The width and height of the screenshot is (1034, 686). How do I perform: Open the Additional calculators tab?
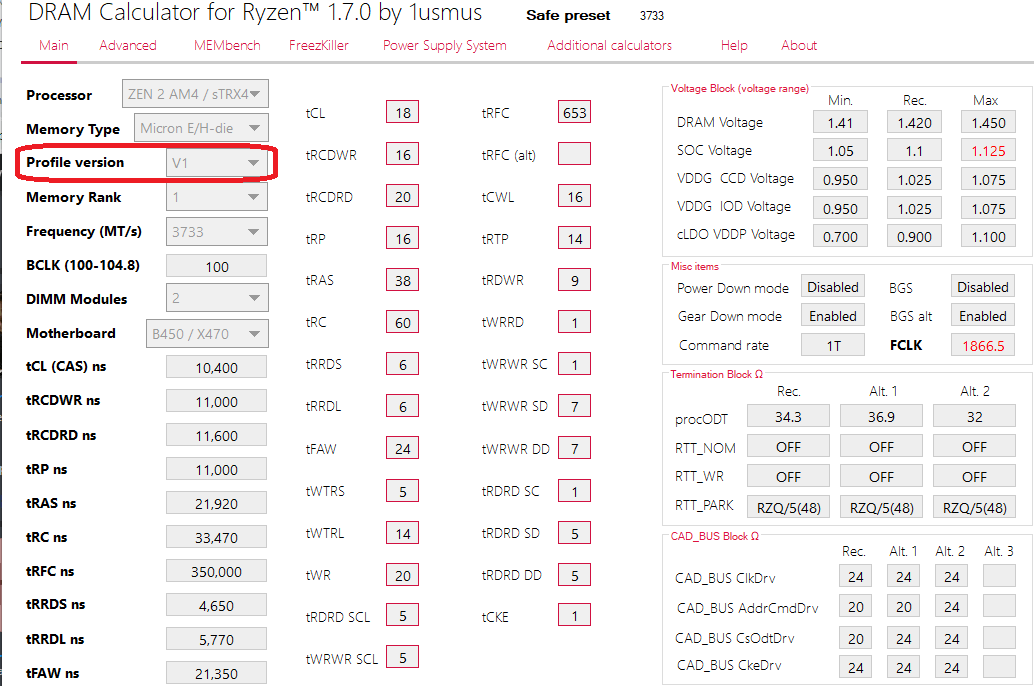(609, 46)
